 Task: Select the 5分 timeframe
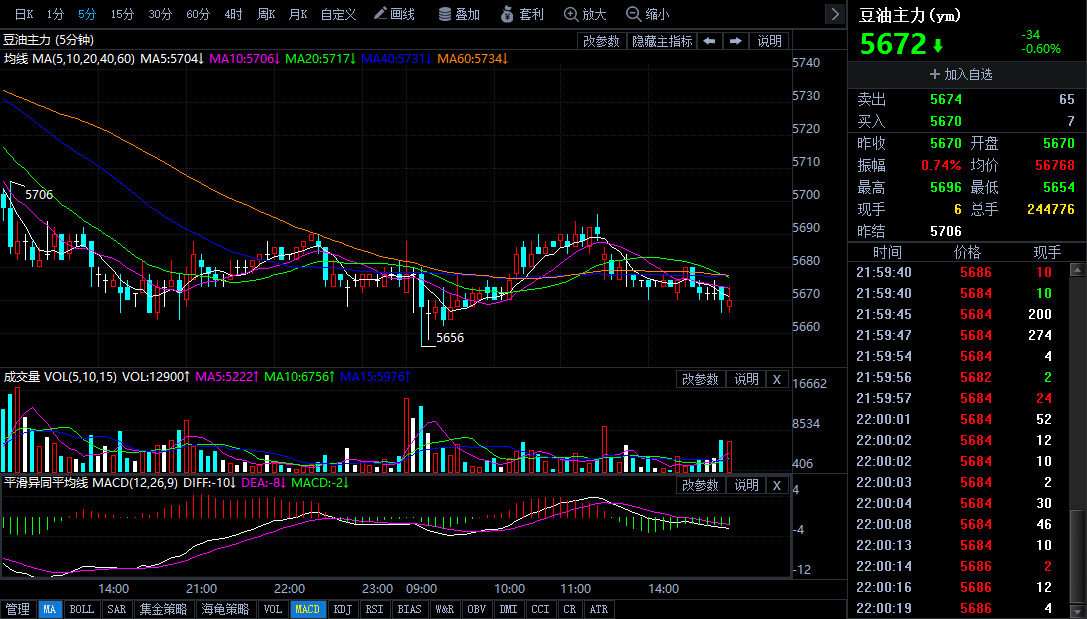[87, 14]
